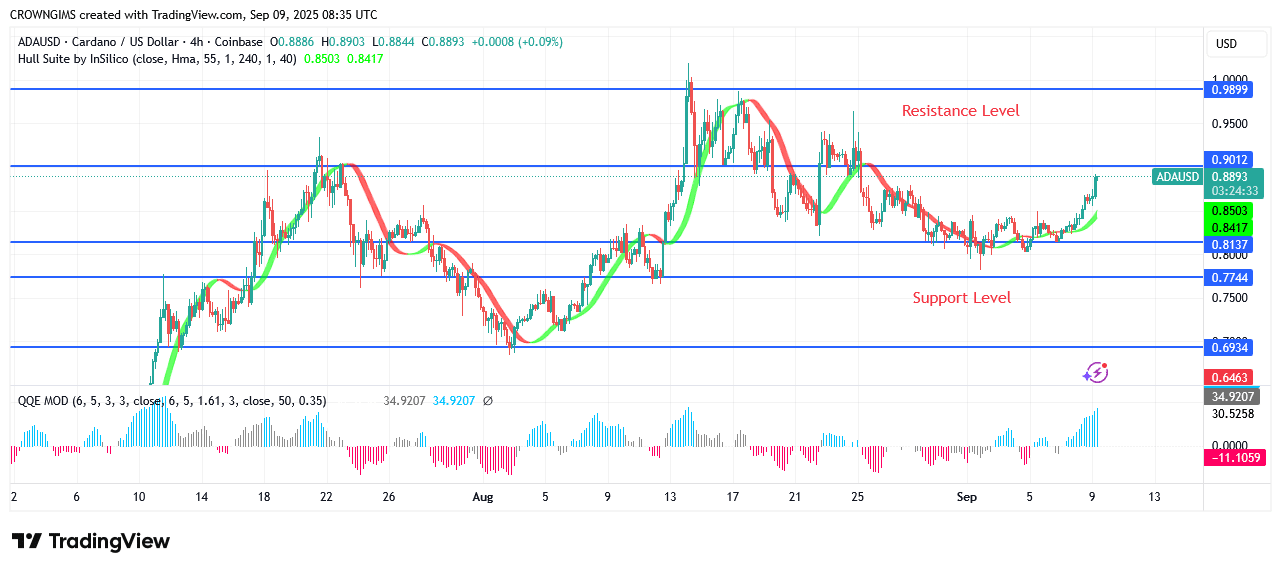
Task: Select the Hull Suite by InSilico indicator legend
Action: click(x=156, y=59)
